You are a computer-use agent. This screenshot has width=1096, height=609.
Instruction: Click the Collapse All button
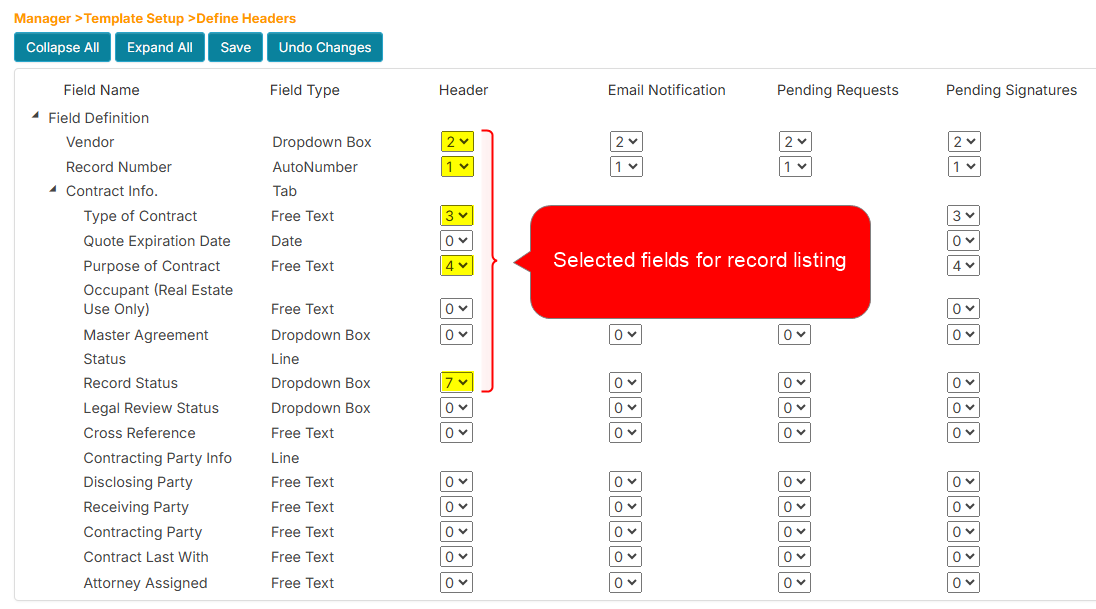point(61,46)
